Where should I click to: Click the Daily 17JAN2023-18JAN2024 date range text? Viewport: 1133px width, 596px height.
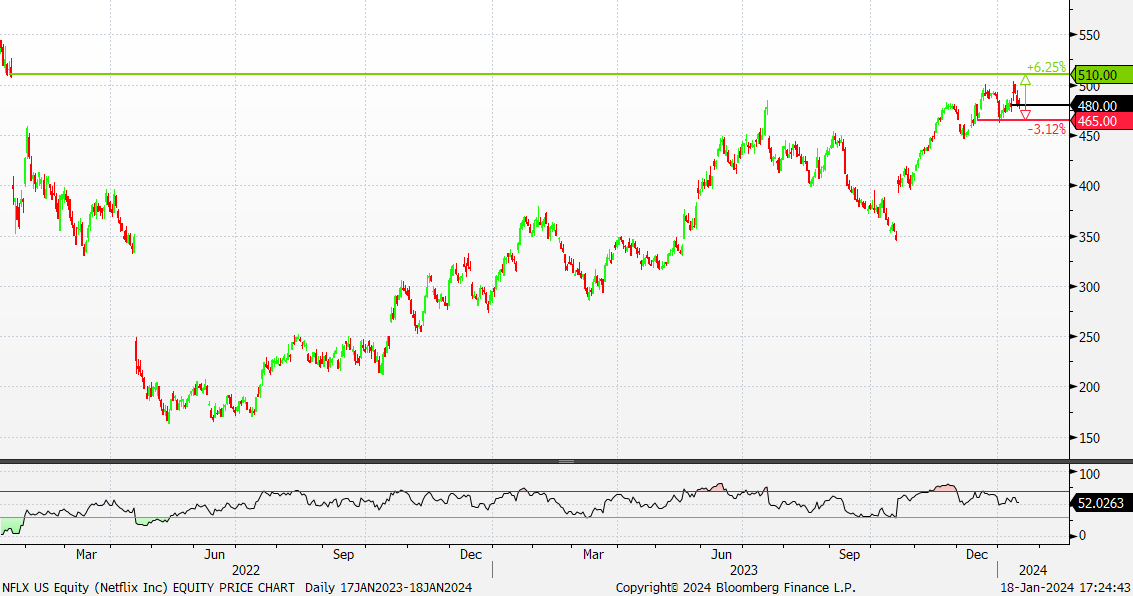(x=388, y=588)
